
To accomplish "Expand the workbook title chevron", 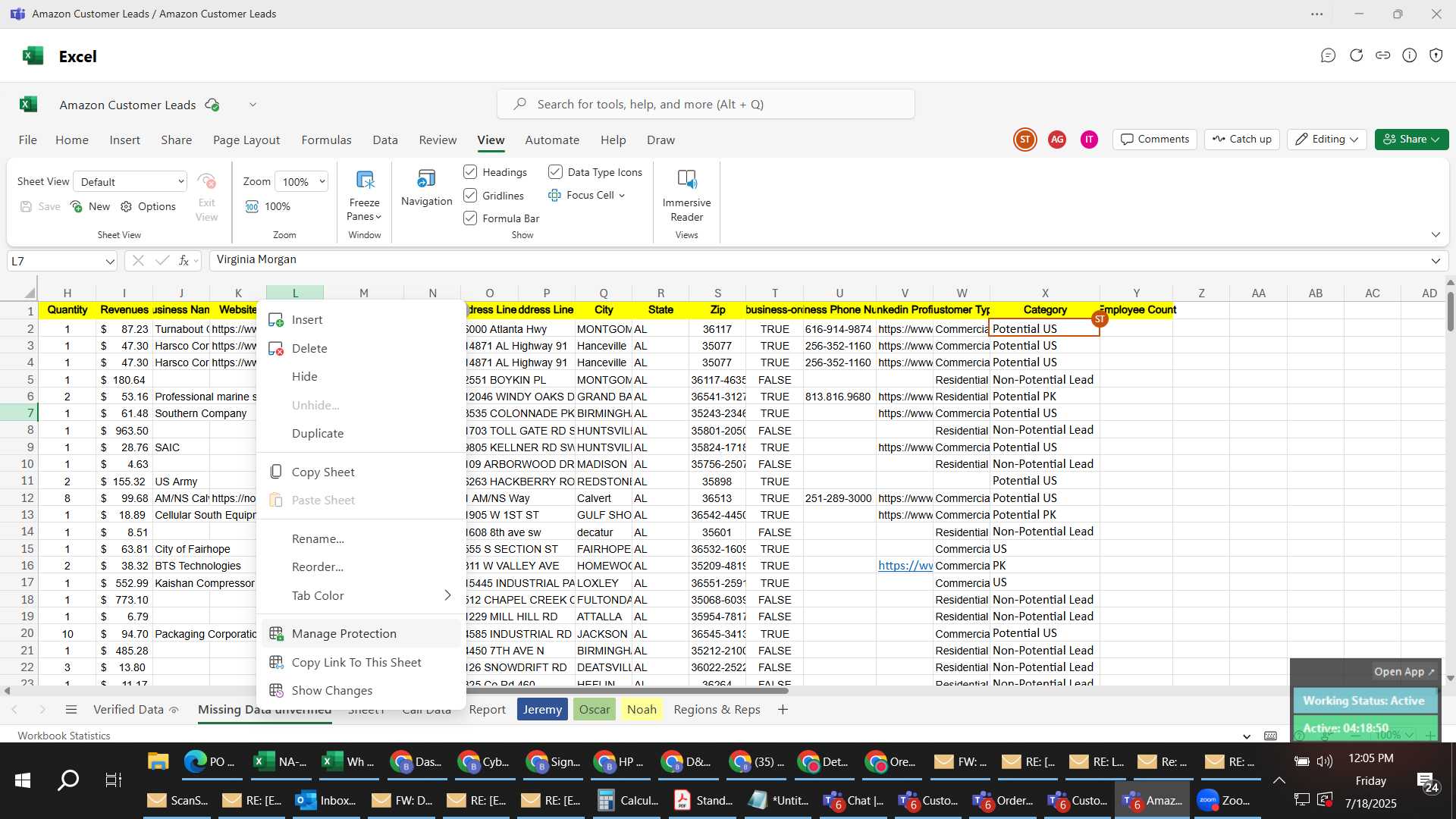I will [253, 105].
